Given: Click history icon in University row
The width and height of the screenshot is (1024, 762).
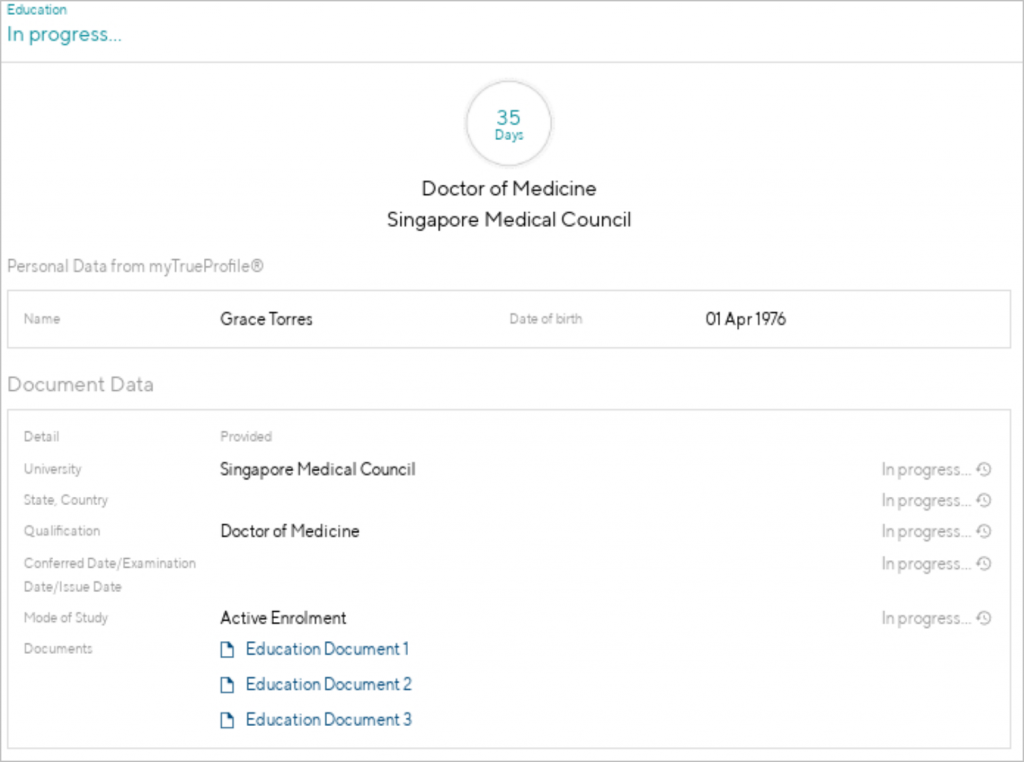Looking at the screenshot, I should [x=984, y=469].
